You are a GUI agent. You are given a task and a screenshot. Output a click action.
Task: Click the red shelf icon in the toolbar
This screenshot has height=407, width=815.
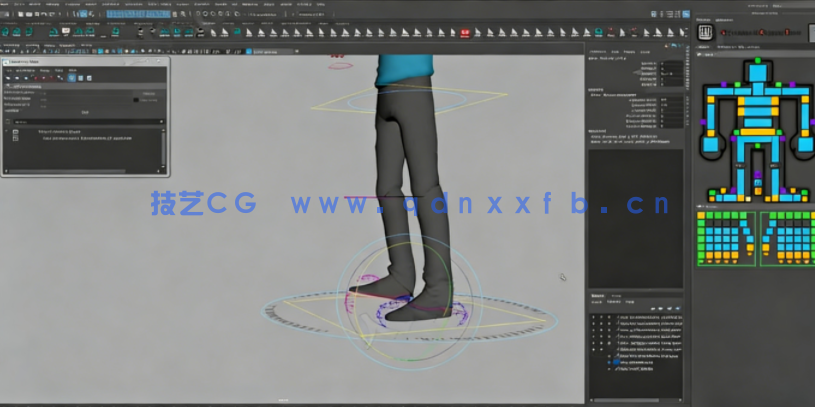[x=465, y=31]
